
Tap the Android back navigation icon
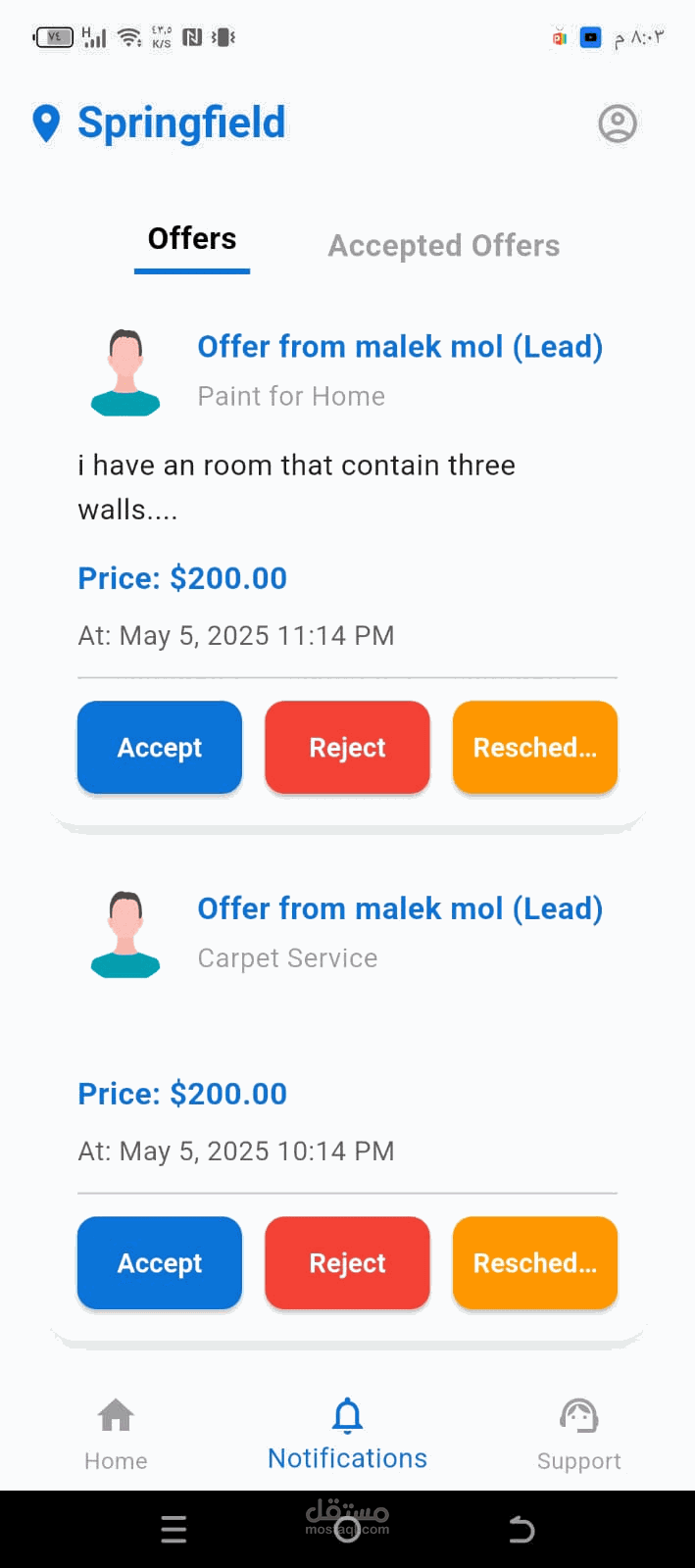coord(521,1529)
